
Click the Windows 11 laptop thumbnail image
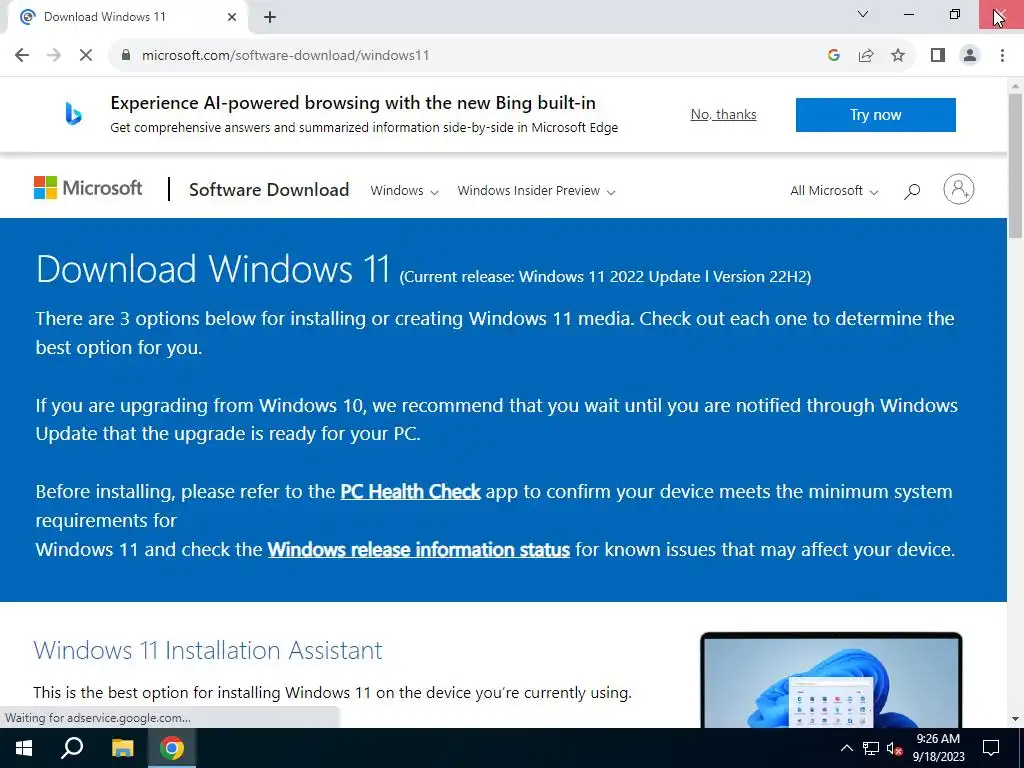coord(831,680)
